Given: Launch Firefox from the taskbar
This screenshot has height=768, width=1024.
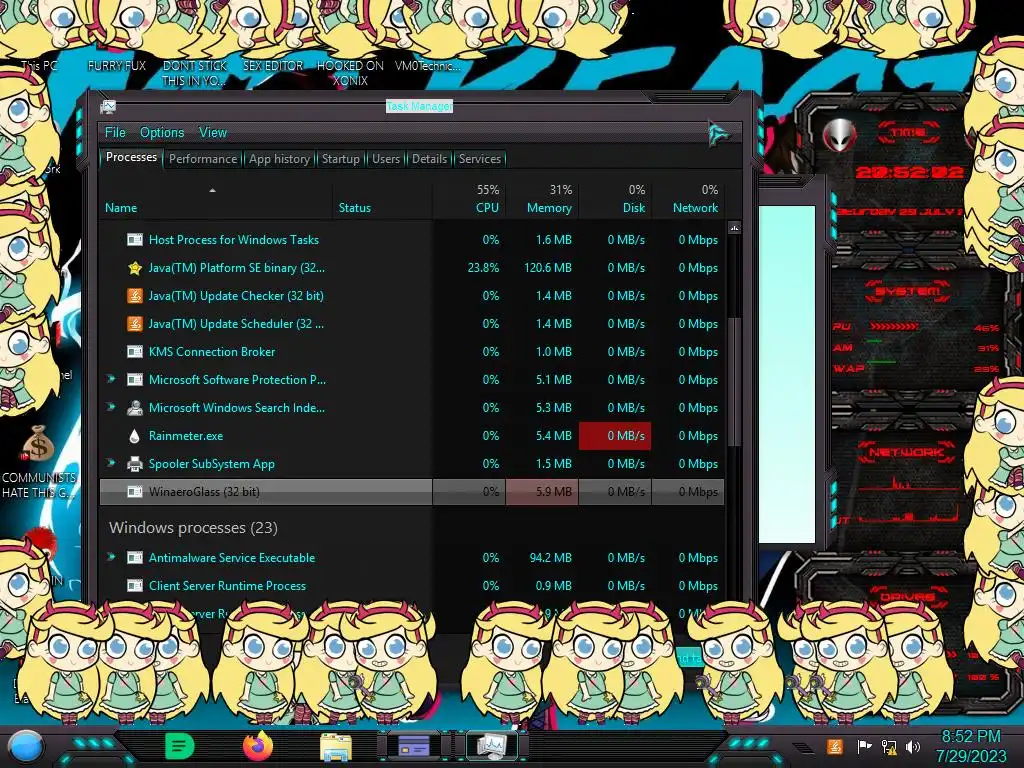Looking at the screenshot, I should (257, 746).
